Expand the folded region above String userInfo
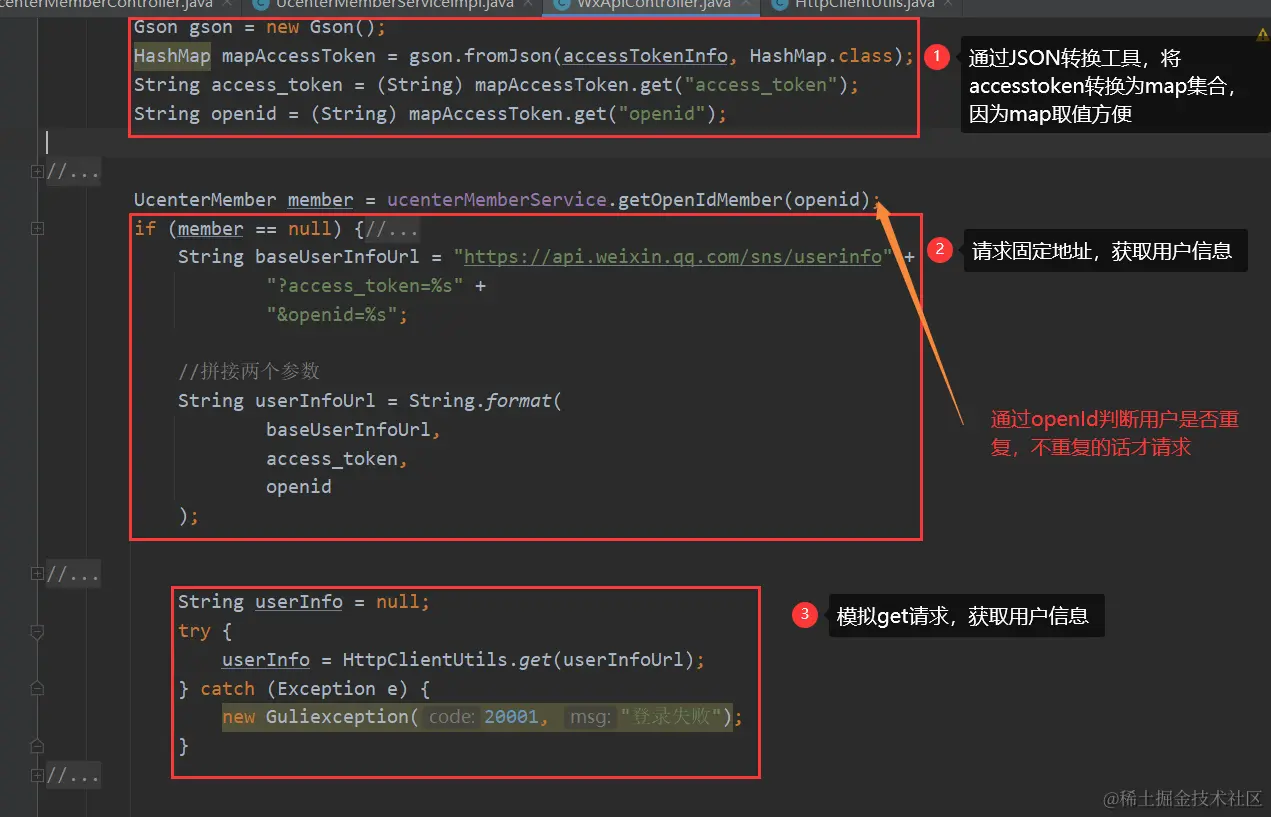The height and width of the screenshot is (817, 1271). click(x=37, y=574)
